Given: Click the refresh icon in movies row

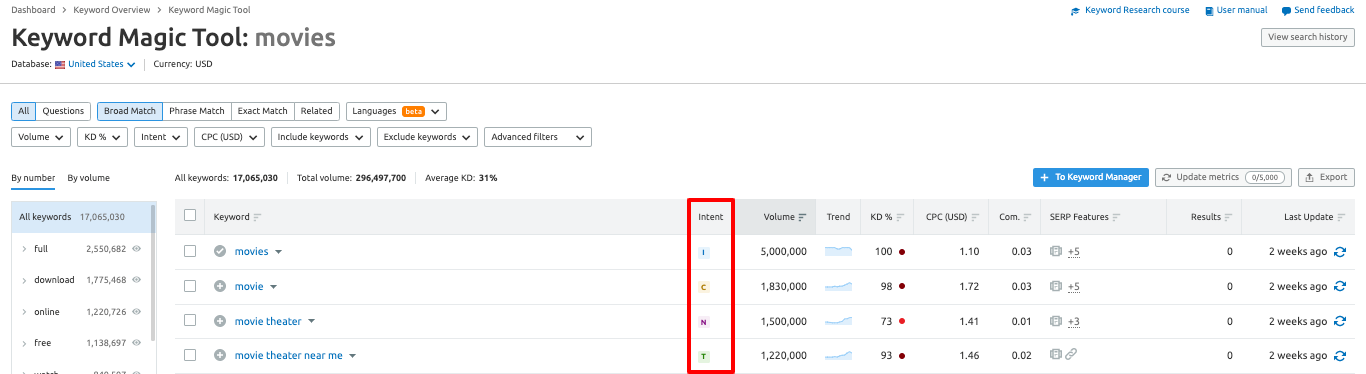Looking at the screenshot, I should click(1340, 252).
